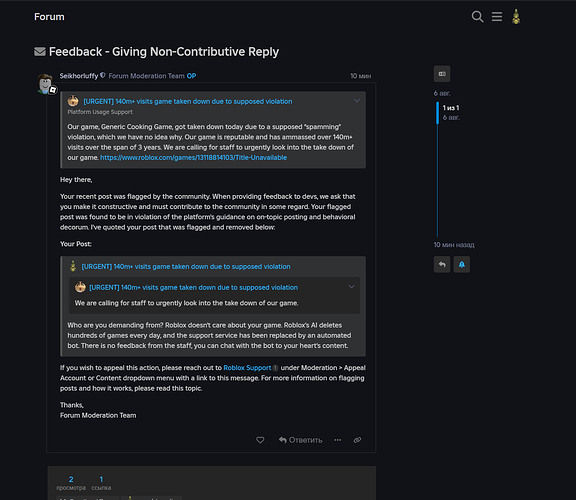Viewport: 576px width, 500px height.
Task: Like the post with the heart icon
Action: 260,440
